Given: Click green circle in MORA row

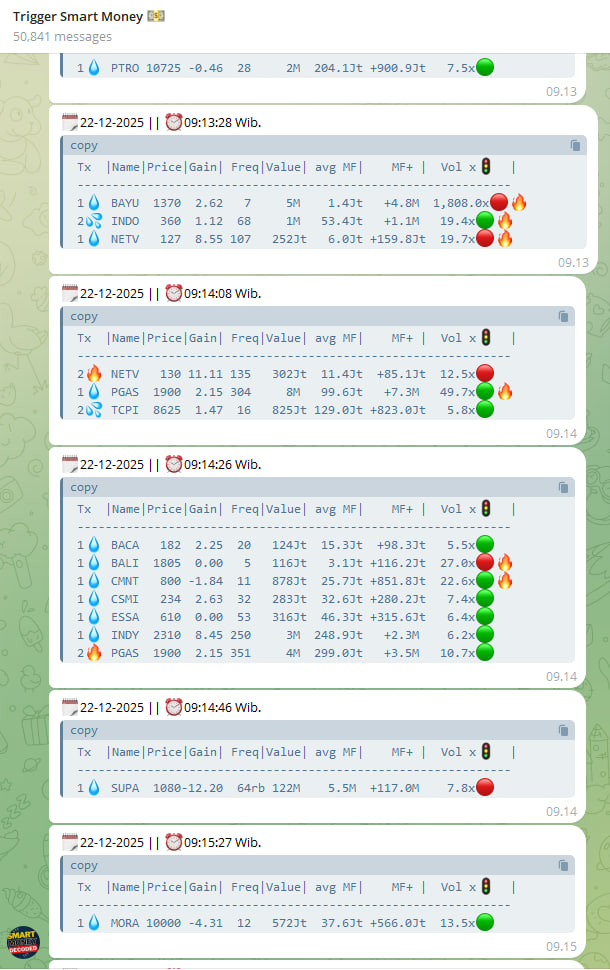Looking at the screenshot, I should point(485,922).
